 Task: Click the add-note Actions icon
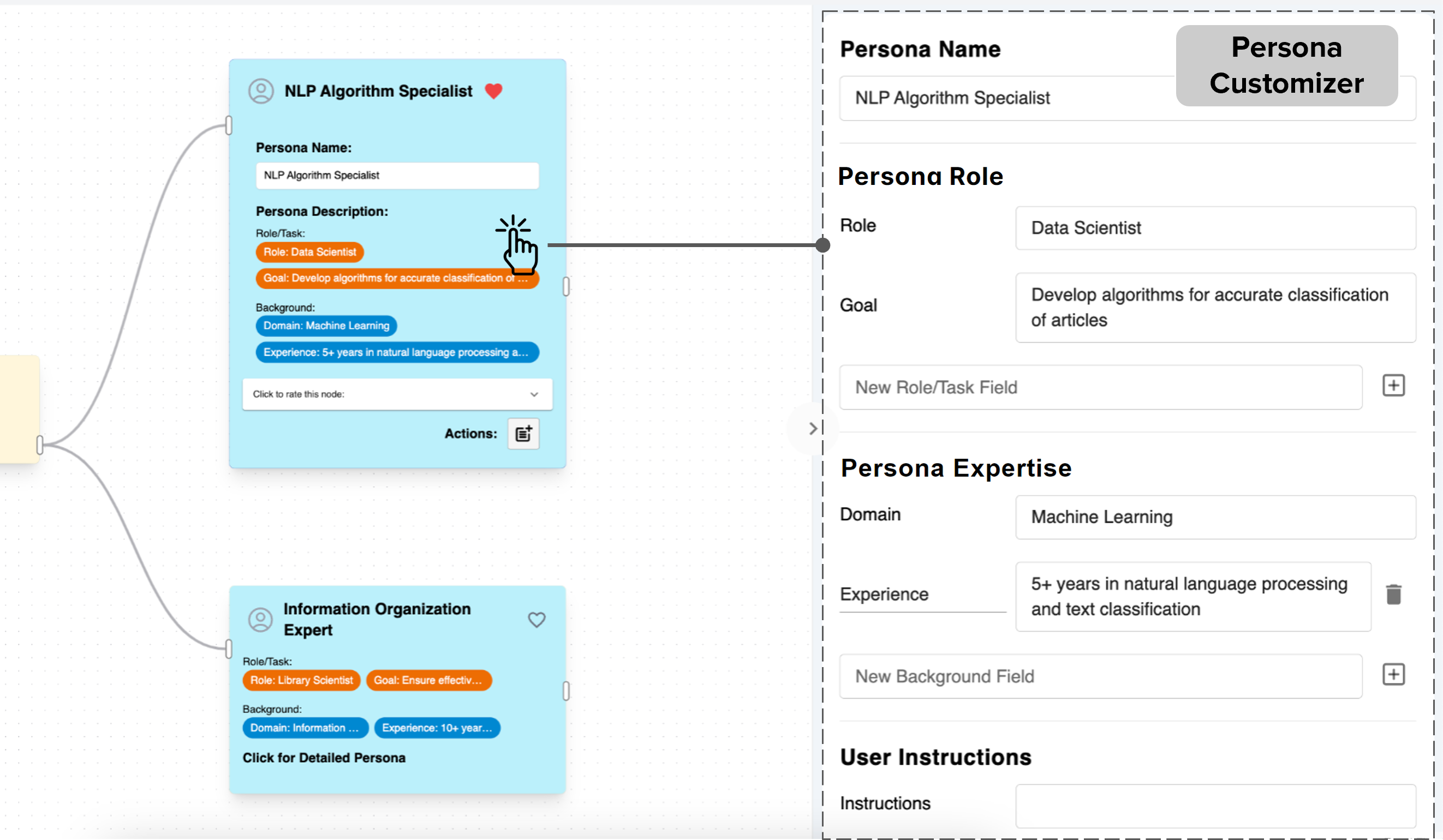(523, 434)
